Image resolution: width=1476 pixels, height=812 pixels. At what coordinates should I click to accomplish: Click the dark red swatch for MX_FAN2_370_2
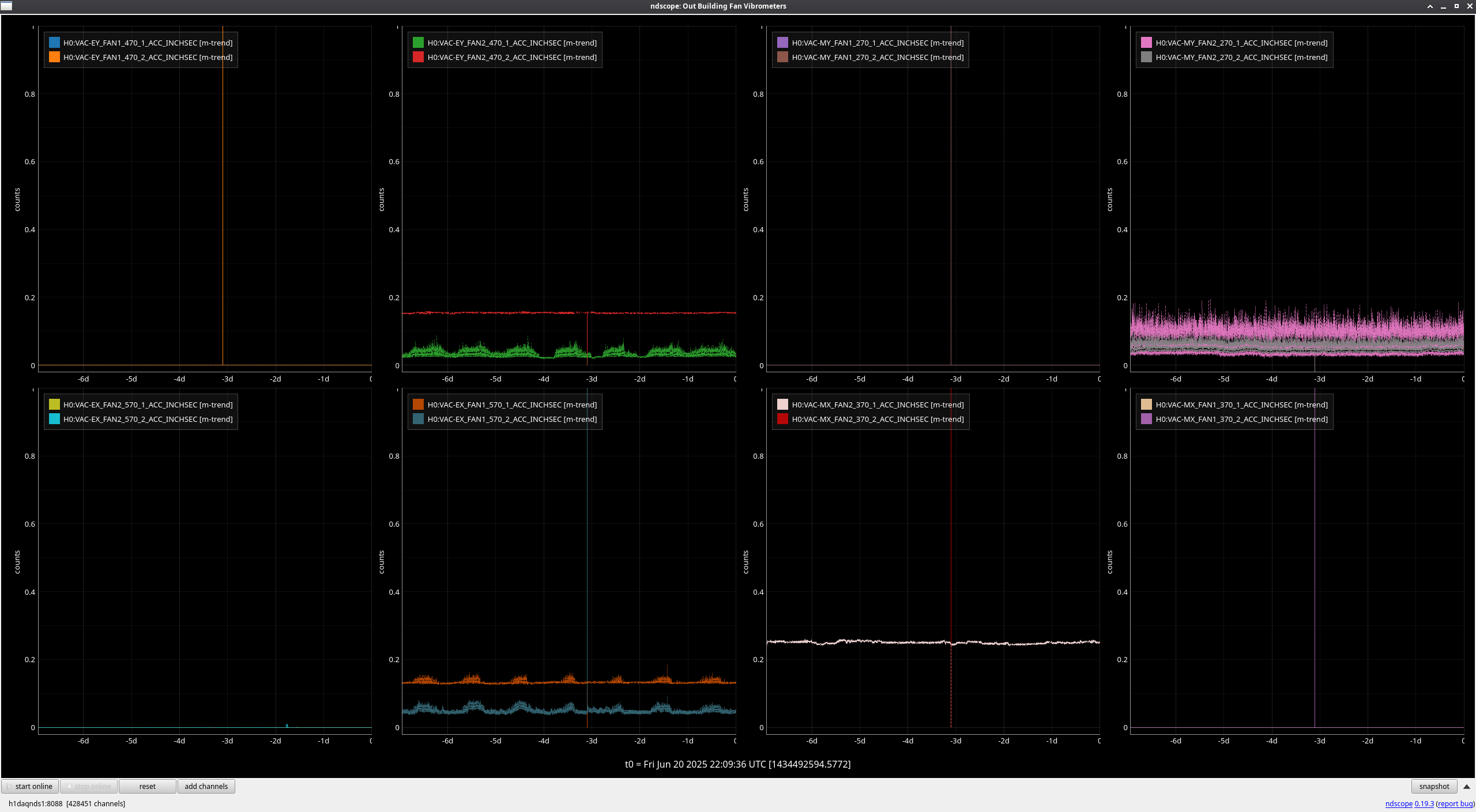783,419
